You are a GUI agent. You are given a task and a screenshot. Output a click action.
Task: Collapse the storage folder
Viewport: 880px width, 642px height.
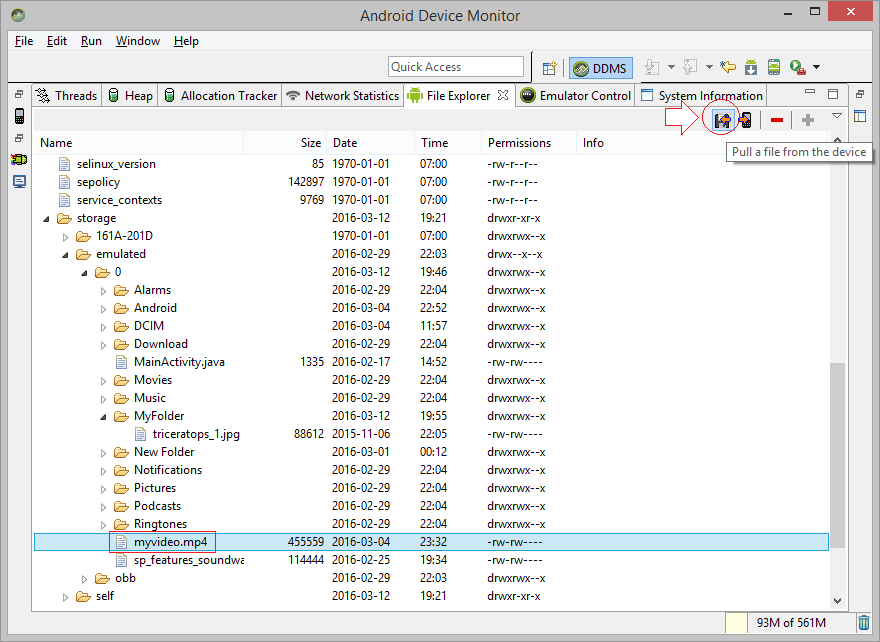[x=47, y=219]
